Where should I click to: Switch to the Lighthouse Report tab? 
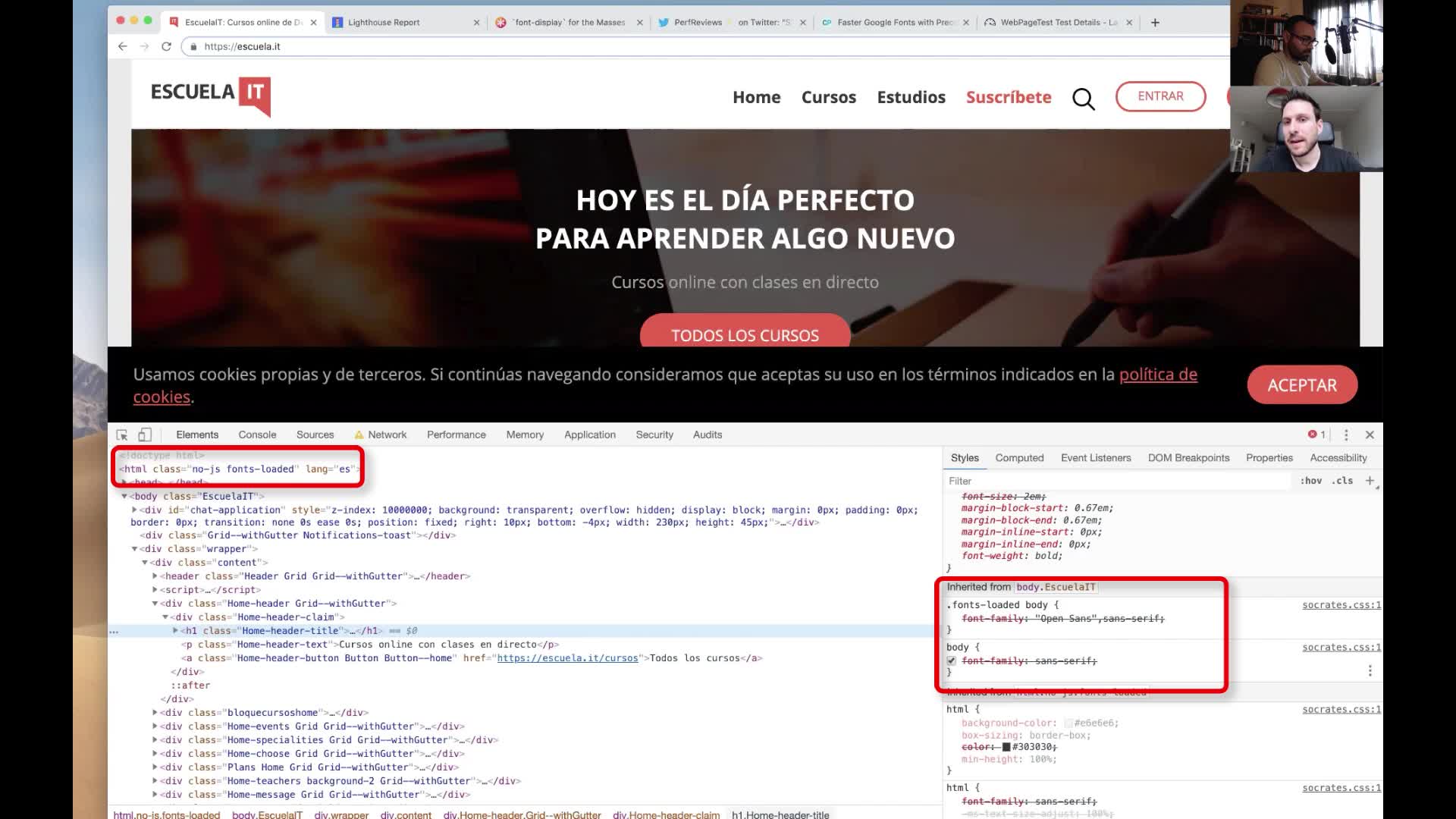coord(406,23)
